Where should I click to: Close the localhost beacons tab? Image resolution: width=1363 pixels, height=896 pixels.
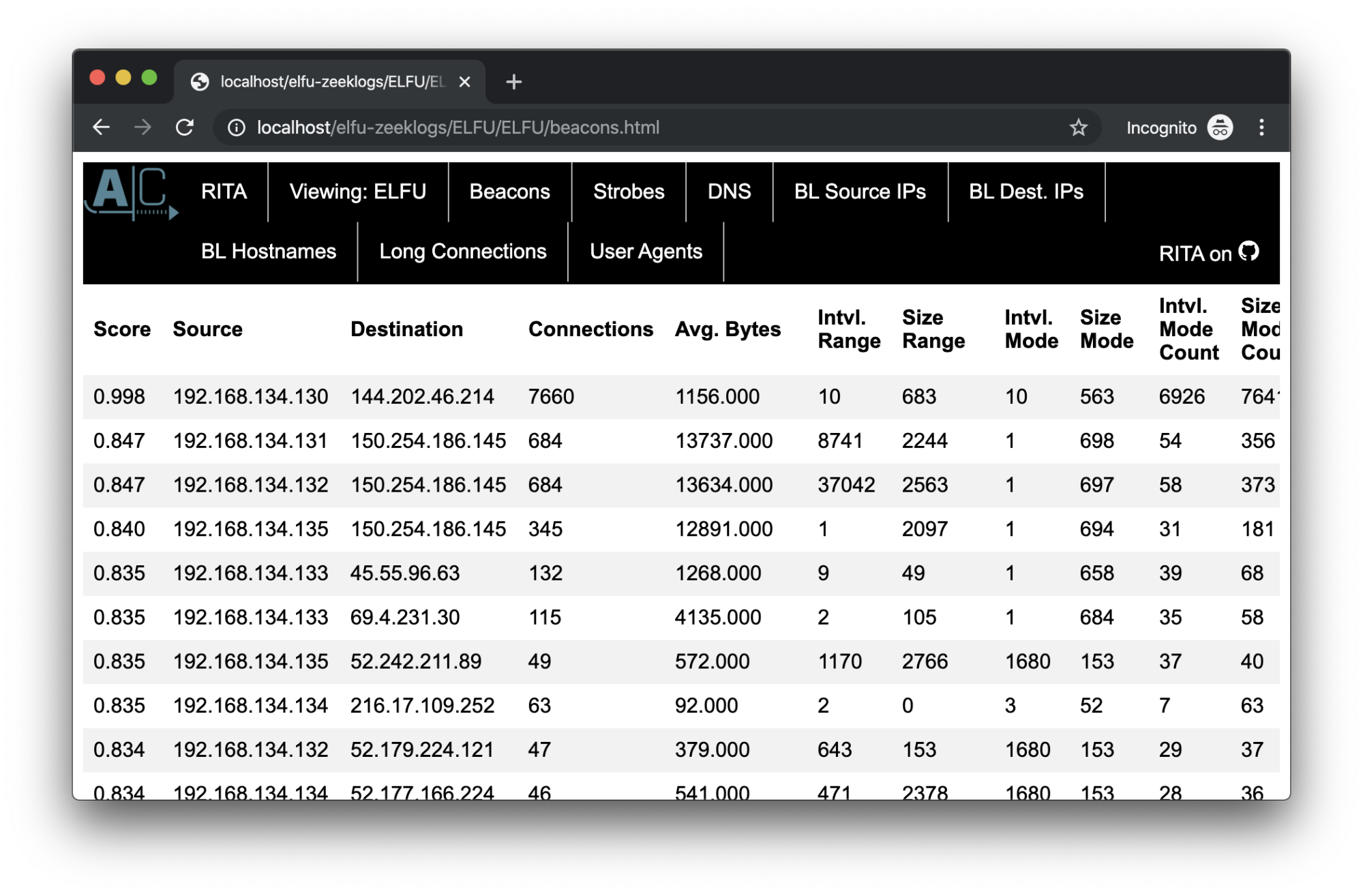[464, 82]
